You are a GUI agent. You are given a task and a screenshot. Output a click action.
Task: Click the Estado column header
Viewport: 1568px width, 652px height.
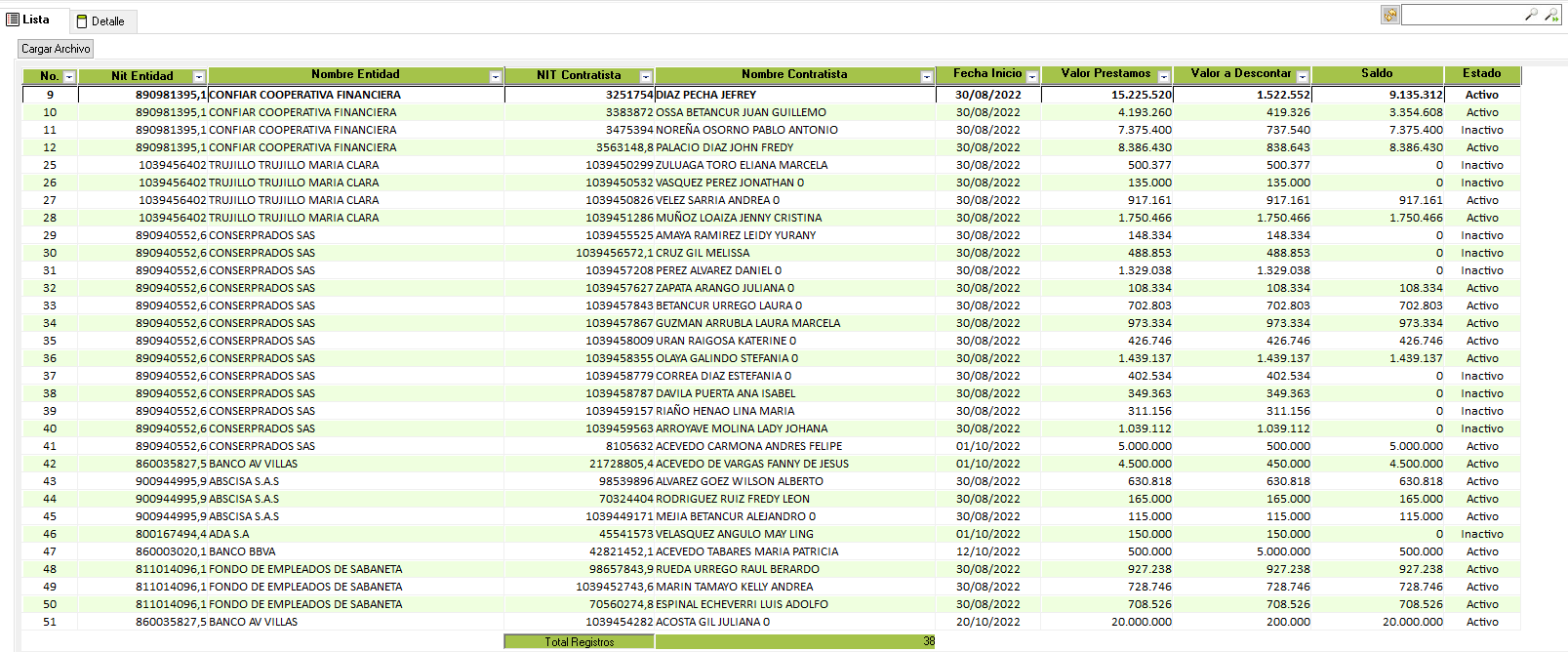1481,74
